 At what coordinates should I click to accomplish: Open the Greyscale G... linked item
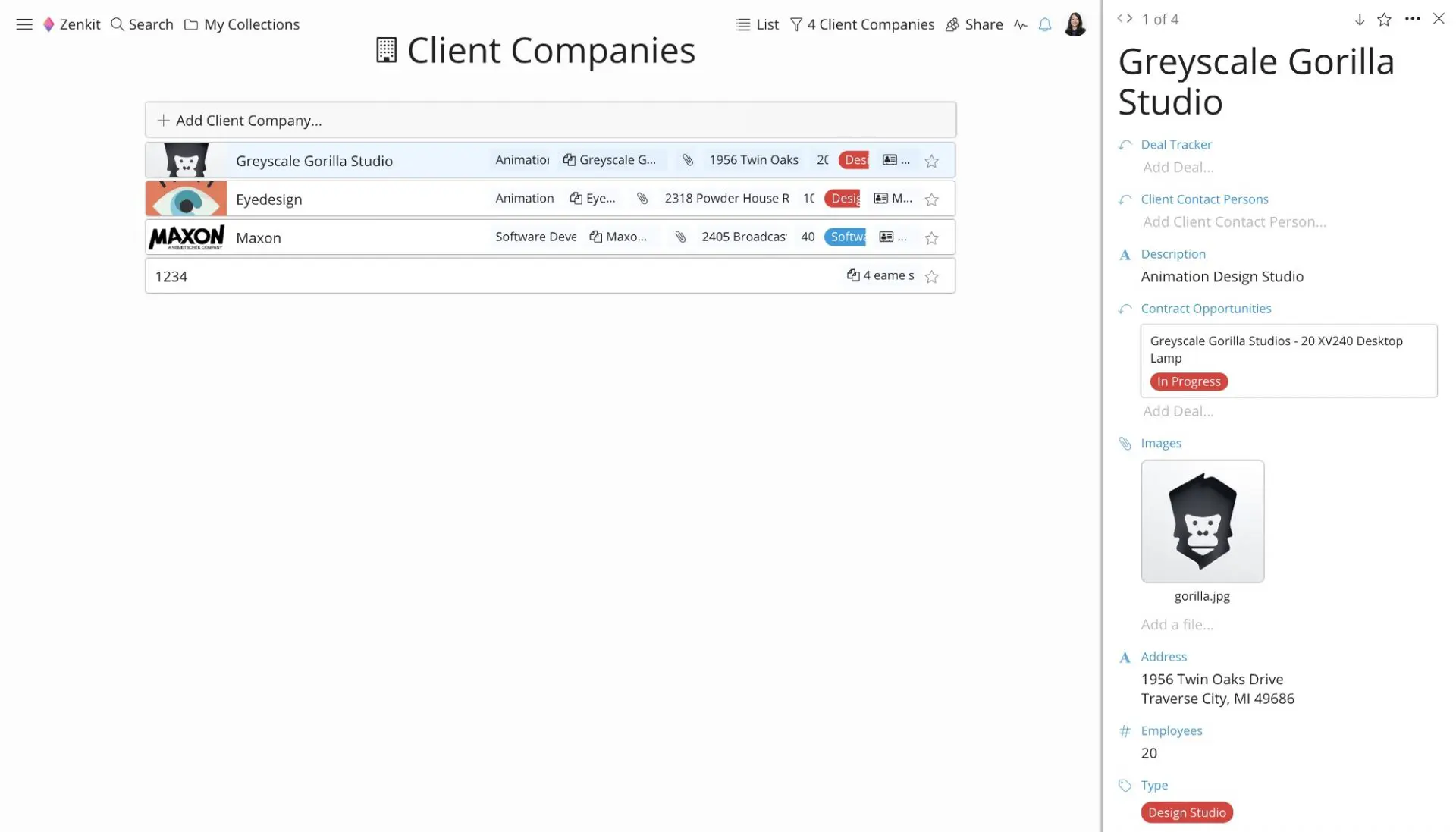[610, 160]
